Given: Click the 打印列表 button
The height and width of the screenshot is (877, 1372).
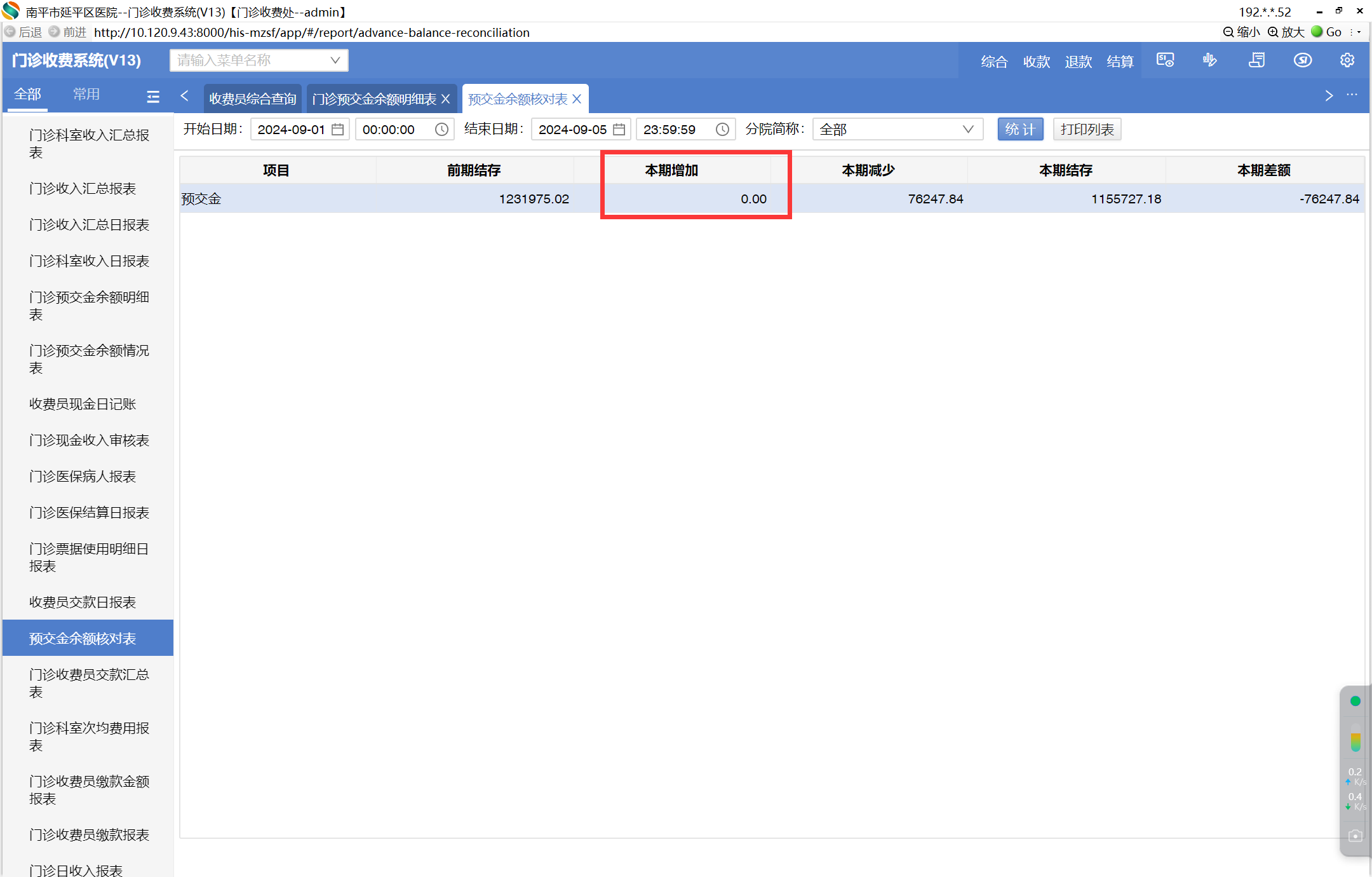Looking at the screenshot, I should pos(1087,130).
